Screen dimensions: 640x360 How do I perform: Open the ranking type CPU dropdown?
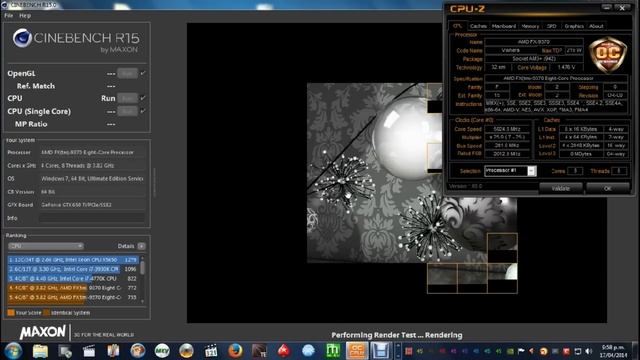tap(46, 246)
